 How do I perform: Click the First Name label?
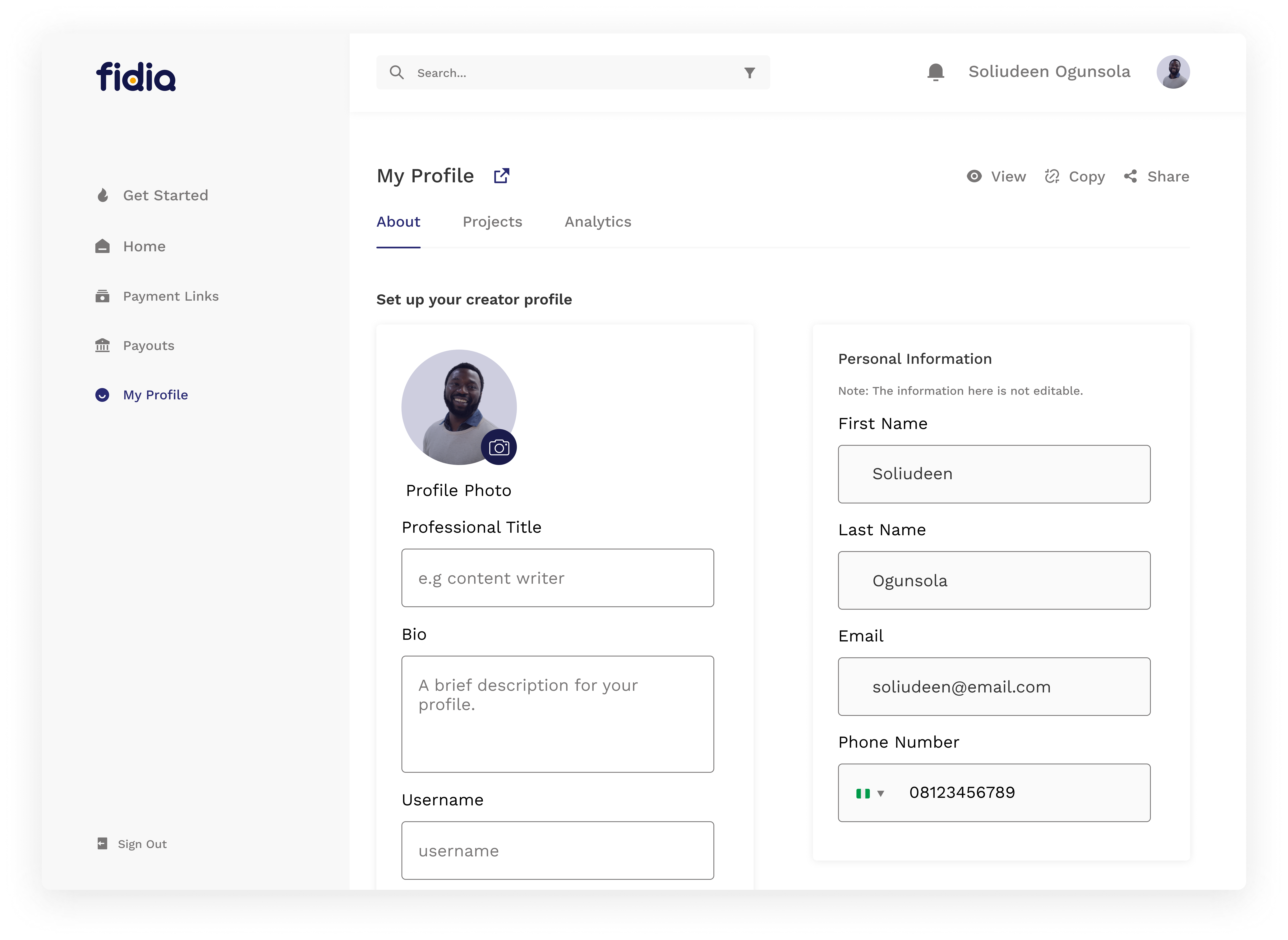point(883,424)
